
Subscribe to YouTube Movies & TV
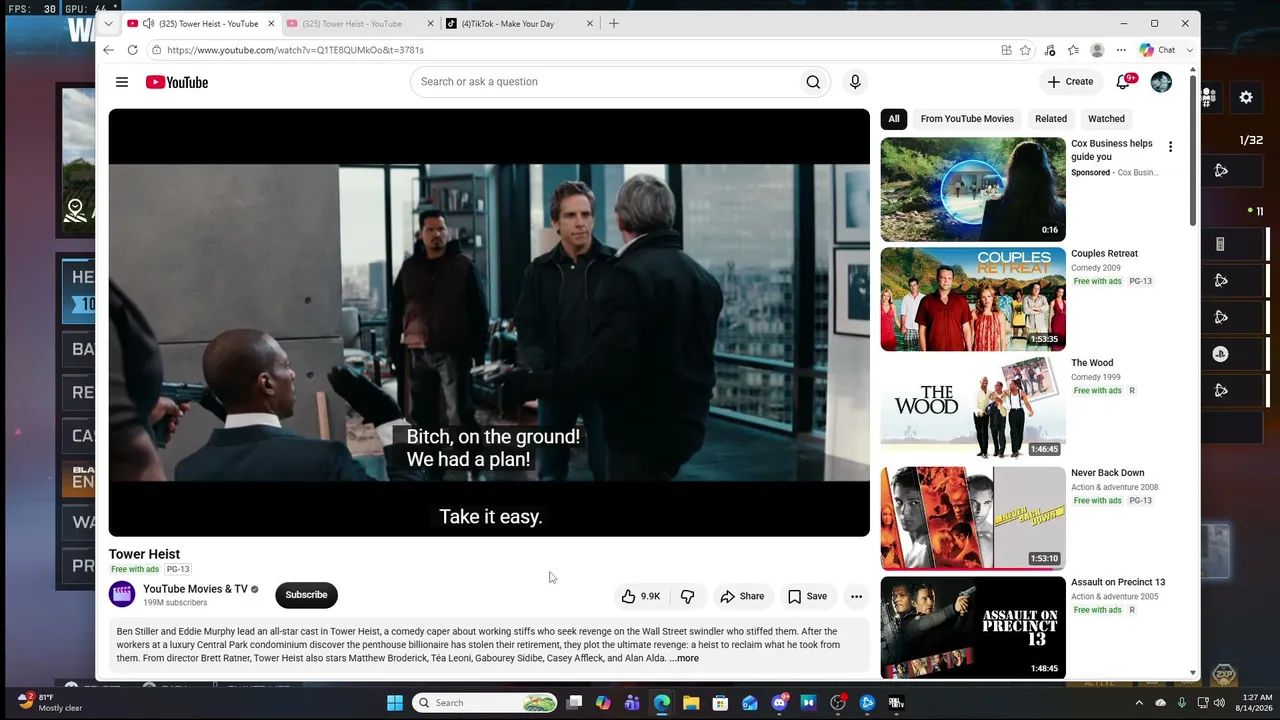click(x=306, y=595)
